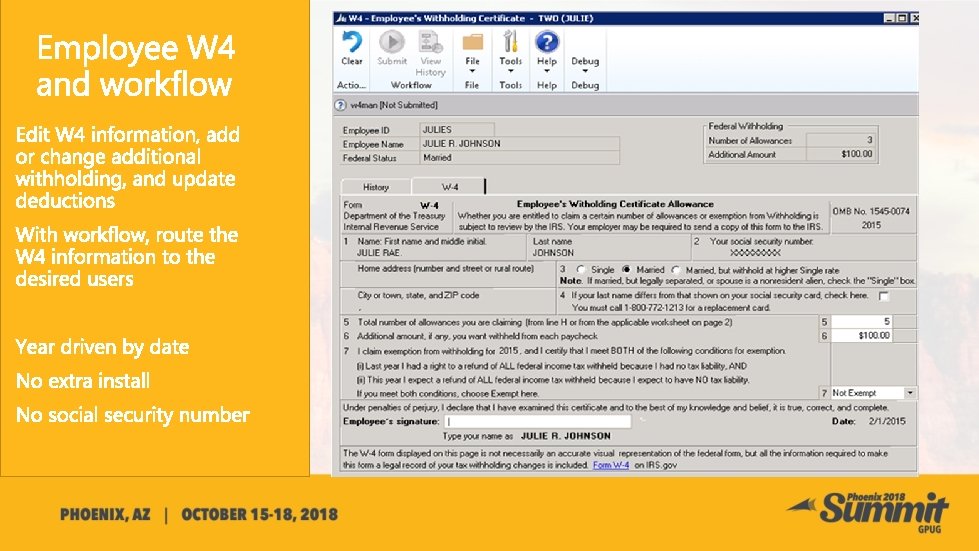The height and width of the screenshot is (551, 979).
Task: Click the W4 window title bar icon
Action: pos(341,18)
